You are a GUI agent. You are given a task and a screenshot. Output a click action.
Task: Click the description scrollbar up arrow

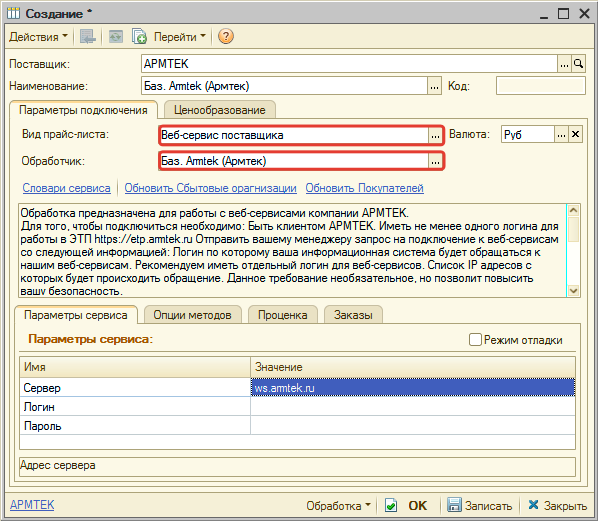click(574, 210)
